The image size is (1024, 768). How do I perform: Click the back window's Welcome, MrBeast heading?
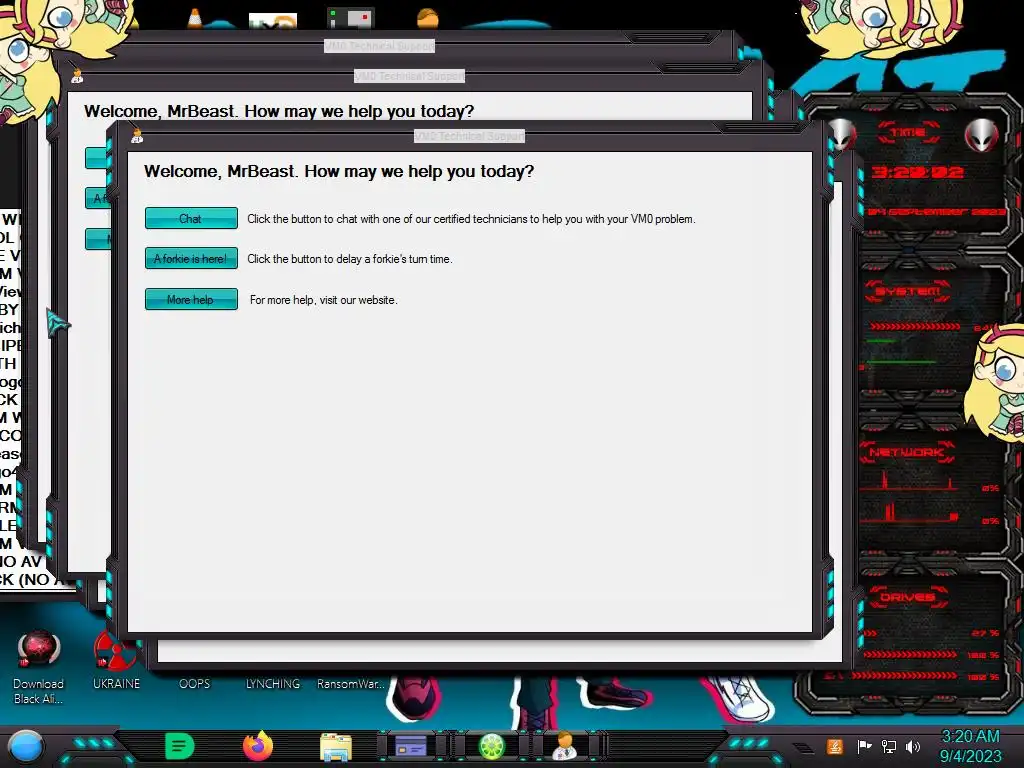279,111
